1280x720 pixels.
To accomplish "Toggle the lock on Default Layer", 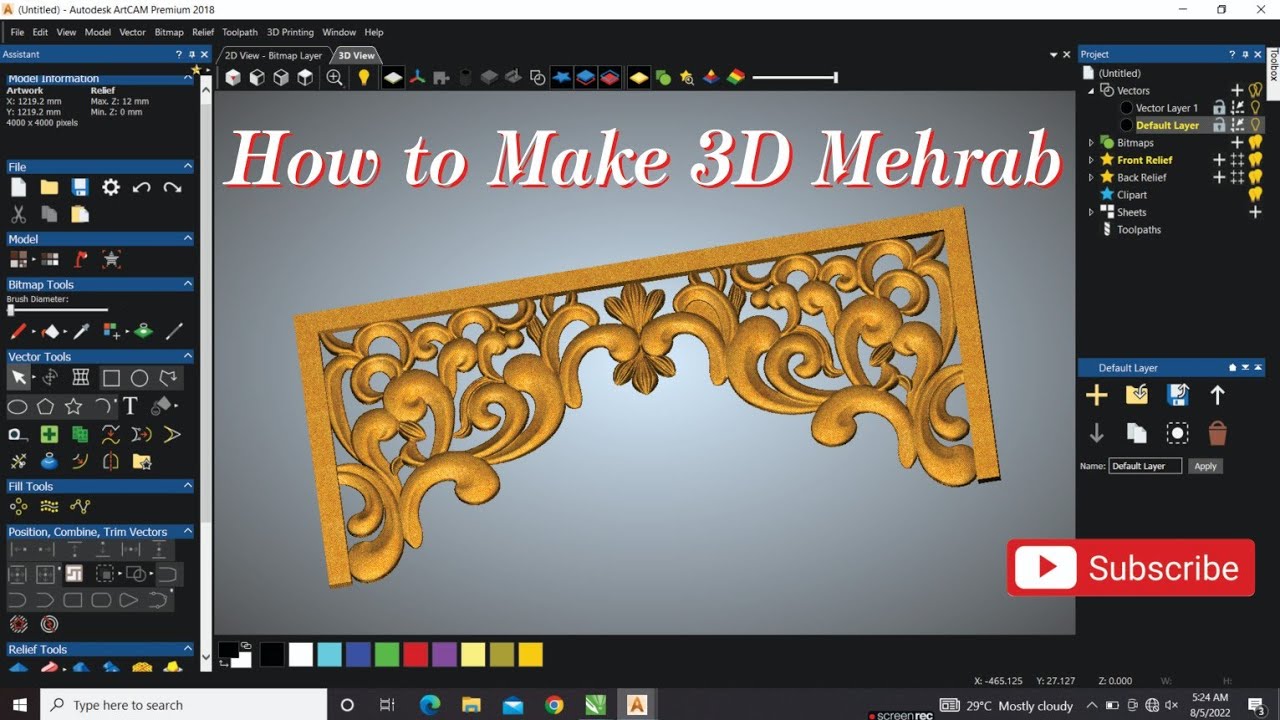I will click(x=1219, y=125).
